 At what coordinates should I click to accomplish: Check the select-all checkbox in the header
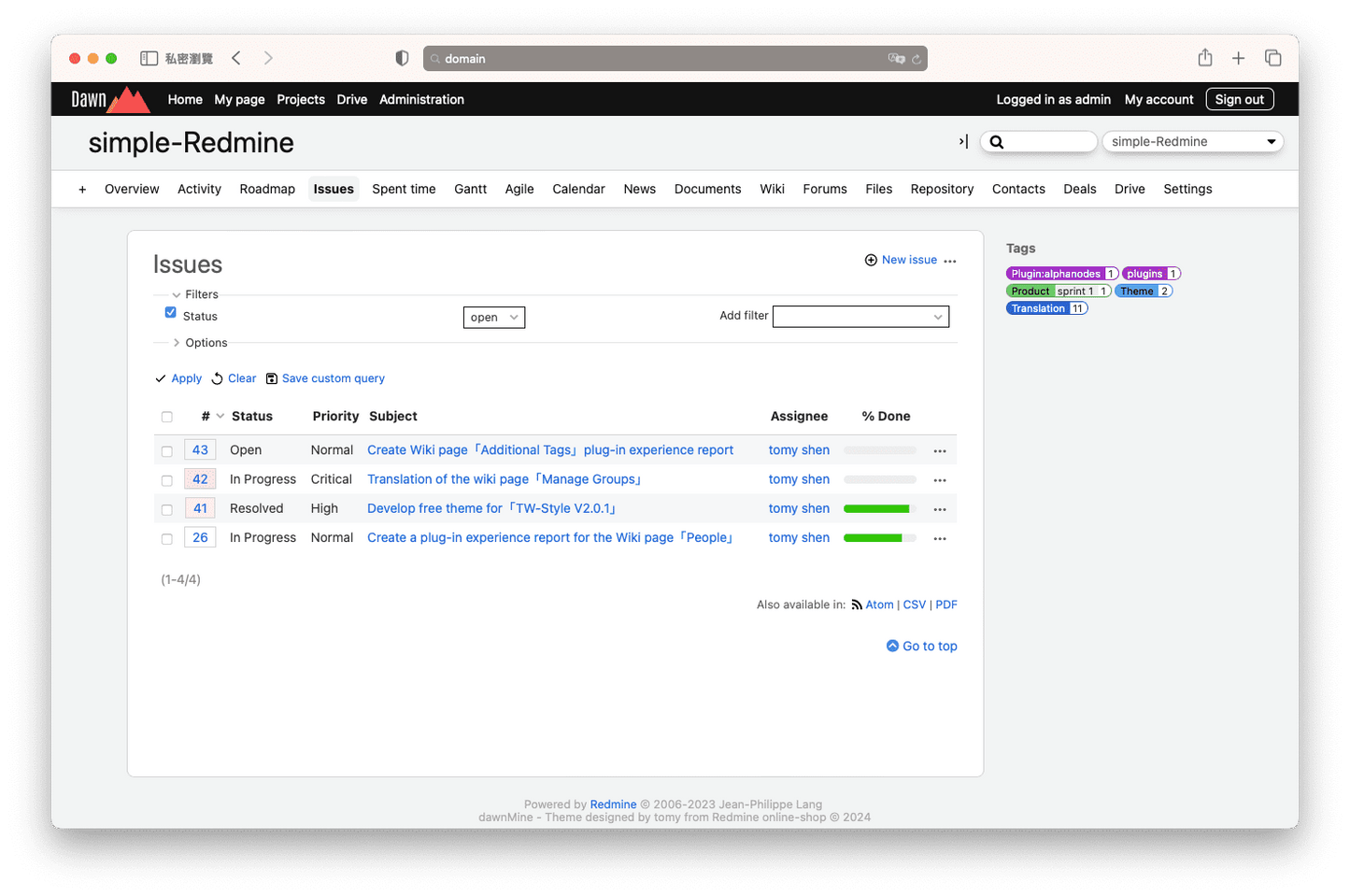[x=166, y=417]
